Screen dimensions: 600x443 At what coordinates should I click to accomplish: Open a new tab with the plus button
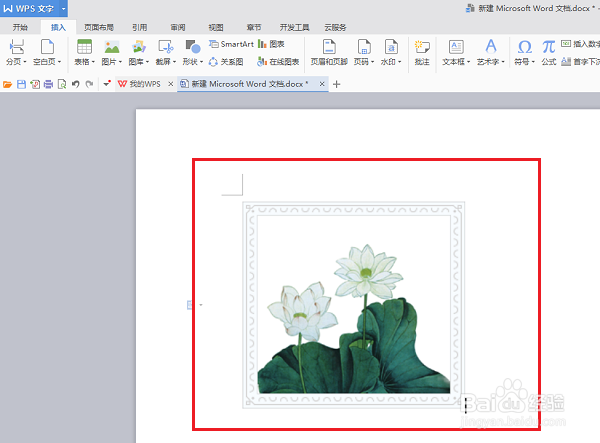click(336, 84)
